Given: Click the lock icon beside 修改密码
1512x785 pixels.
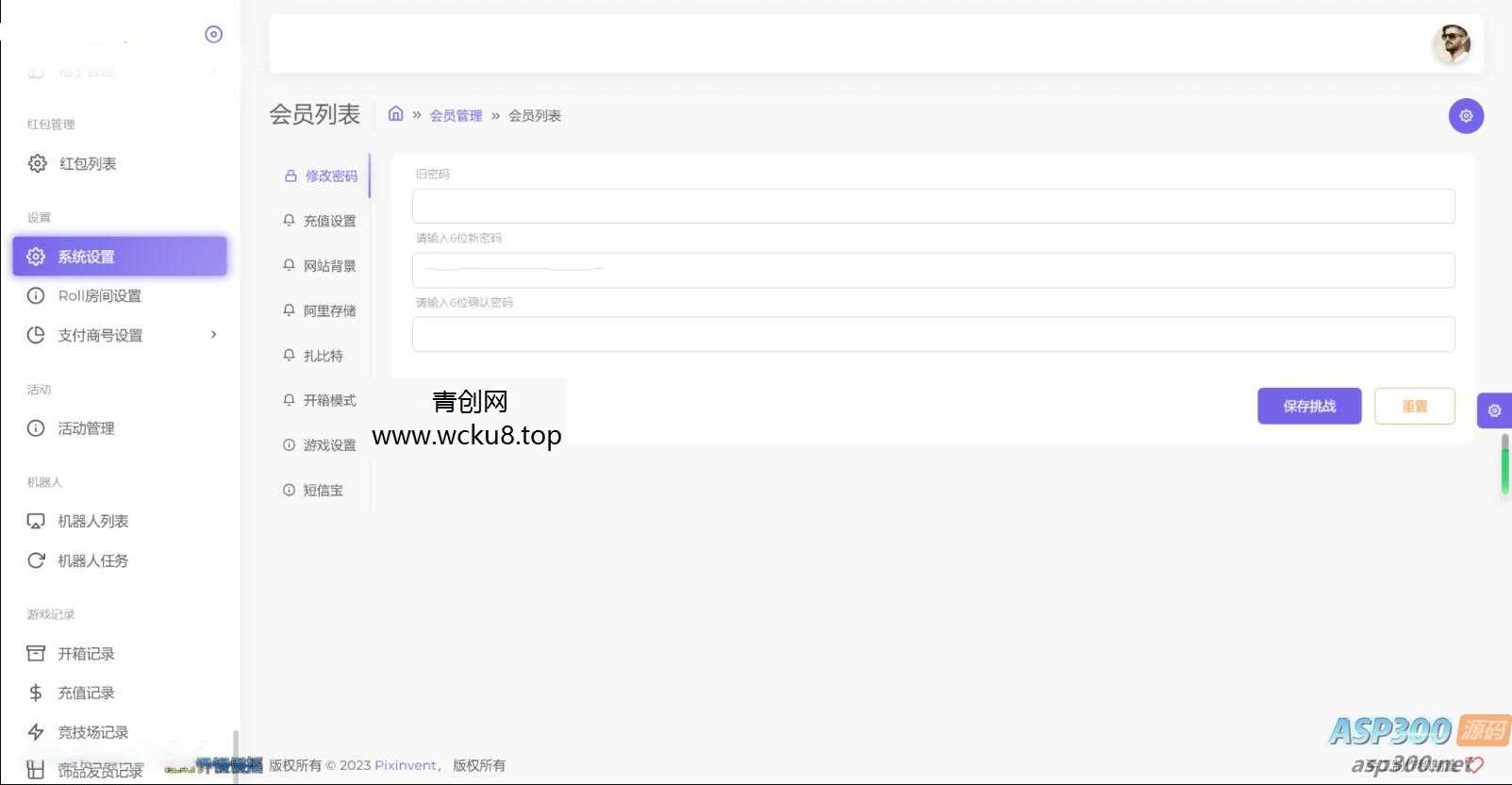Looking at the screenshot, I should click(291, 175).
